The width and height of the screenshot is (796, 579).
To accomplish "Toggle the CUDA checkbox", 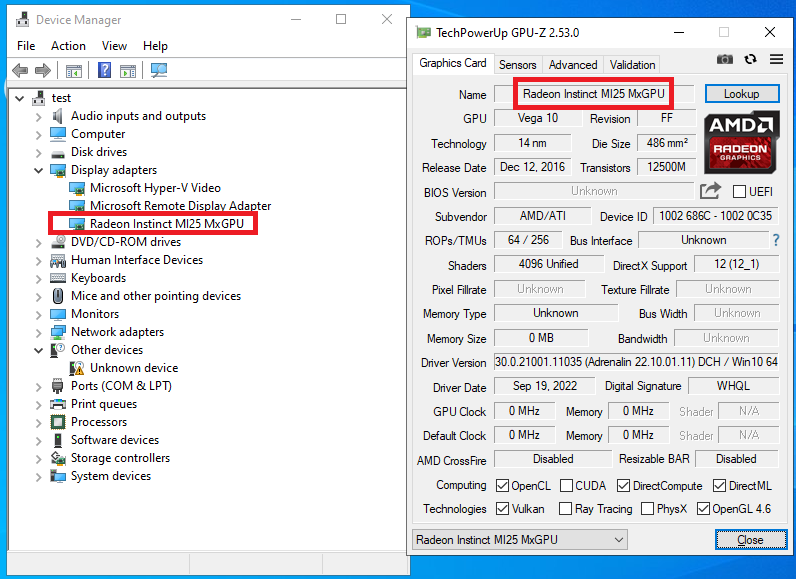I will point(566,486).
